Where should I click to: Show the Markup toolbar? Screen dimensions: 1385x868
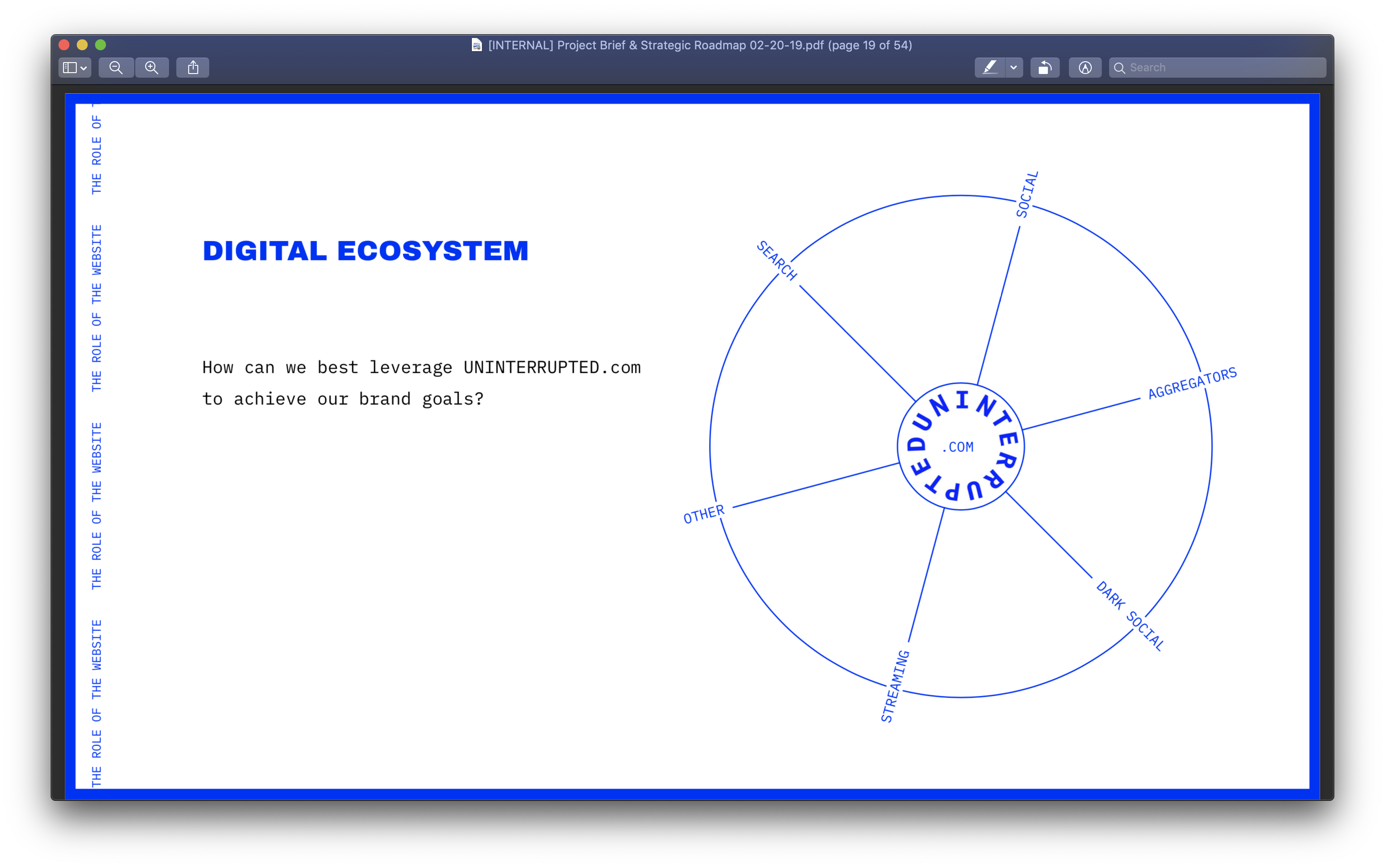click(x=1085, y=68)
